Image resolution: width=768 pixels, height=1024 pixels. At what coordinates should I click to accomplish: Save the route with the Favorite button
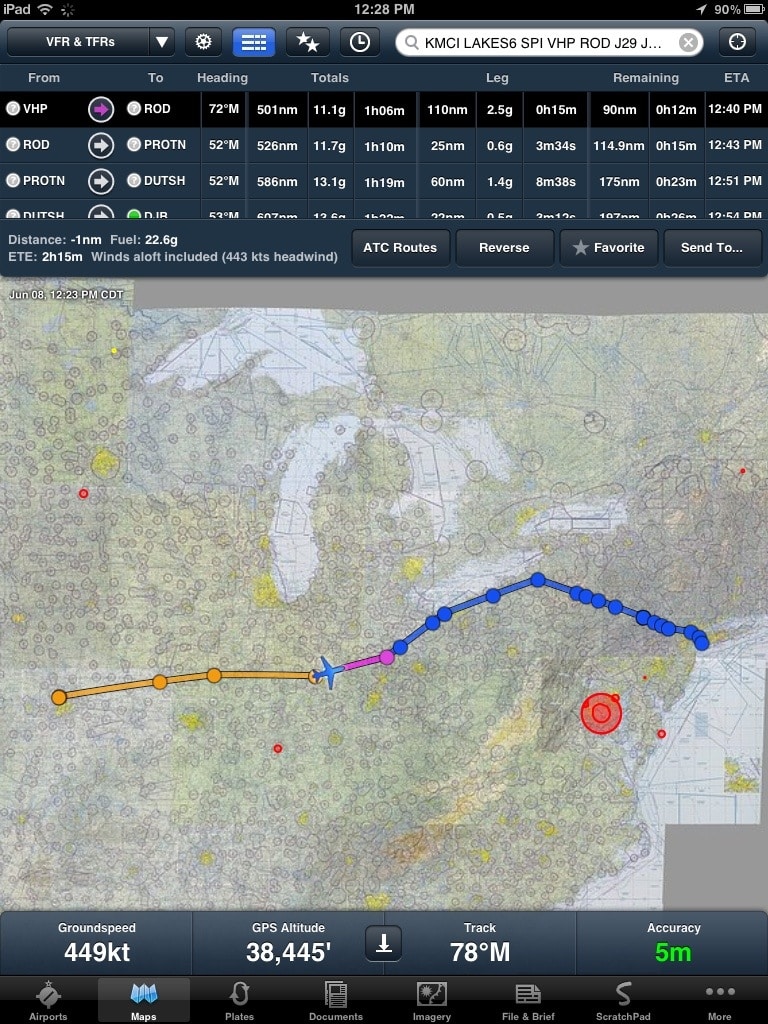[x=608, y=247]
